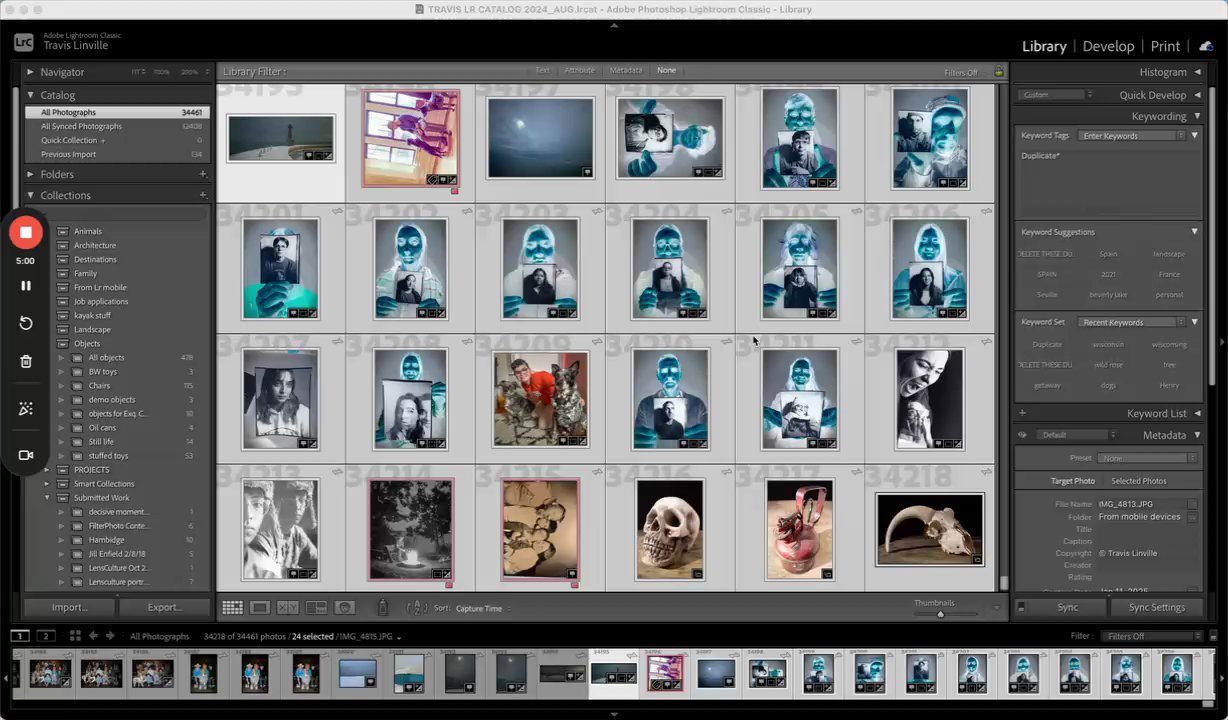Pause the screen recording
1228x720 pixels.
[26, 285]
